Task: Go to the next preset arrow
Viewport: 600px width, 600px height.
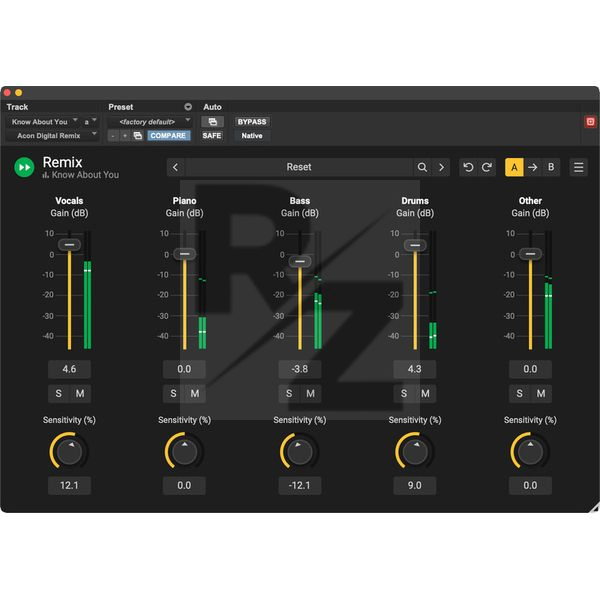Action: [x=441, y=167]
